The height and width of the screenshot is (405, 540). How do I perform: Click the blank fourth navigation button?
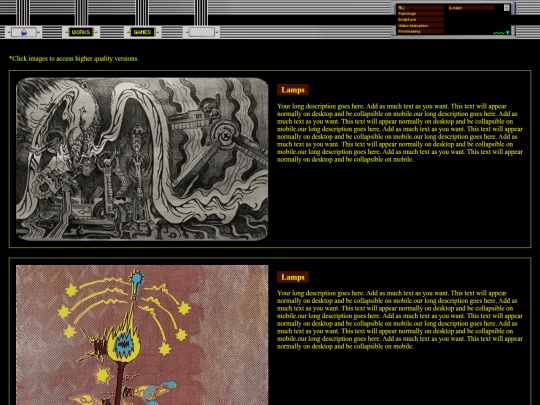point(202,32)
